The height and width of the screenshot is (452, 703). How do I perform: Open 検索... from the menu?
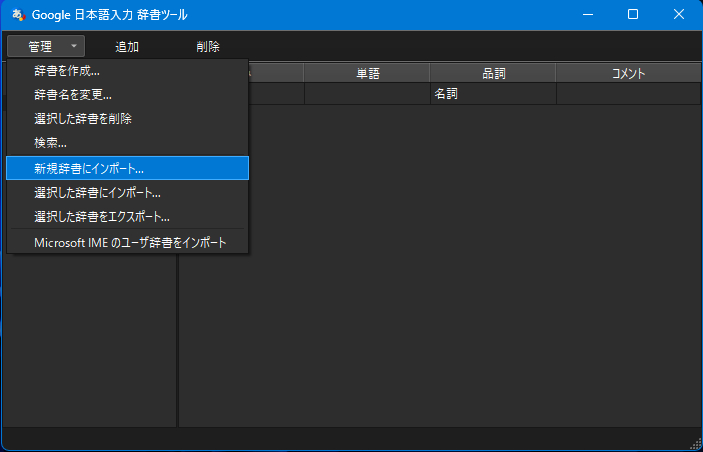pyautogui.click(x=127, y=143)
